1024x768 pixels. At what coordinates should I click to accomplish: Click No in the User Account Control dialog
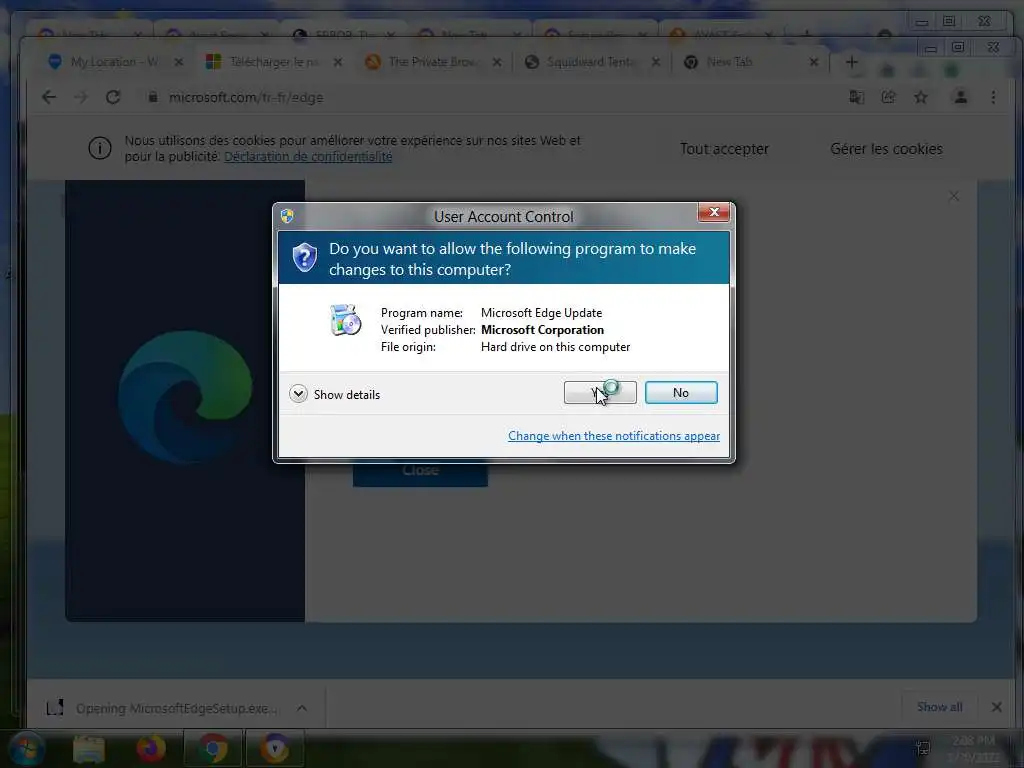click(681, 392)
